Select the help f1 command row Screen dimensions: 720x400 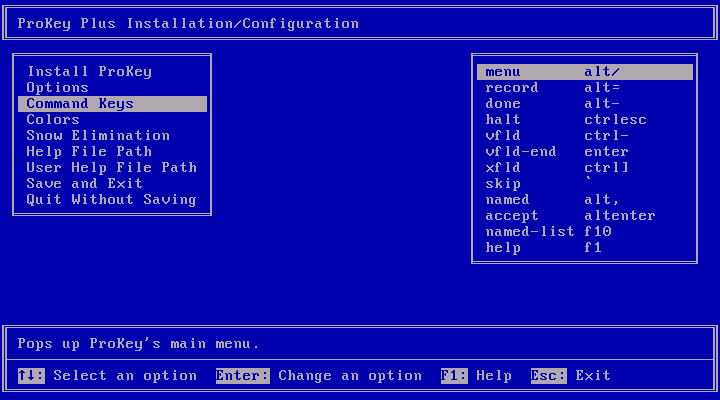[585, 248]
